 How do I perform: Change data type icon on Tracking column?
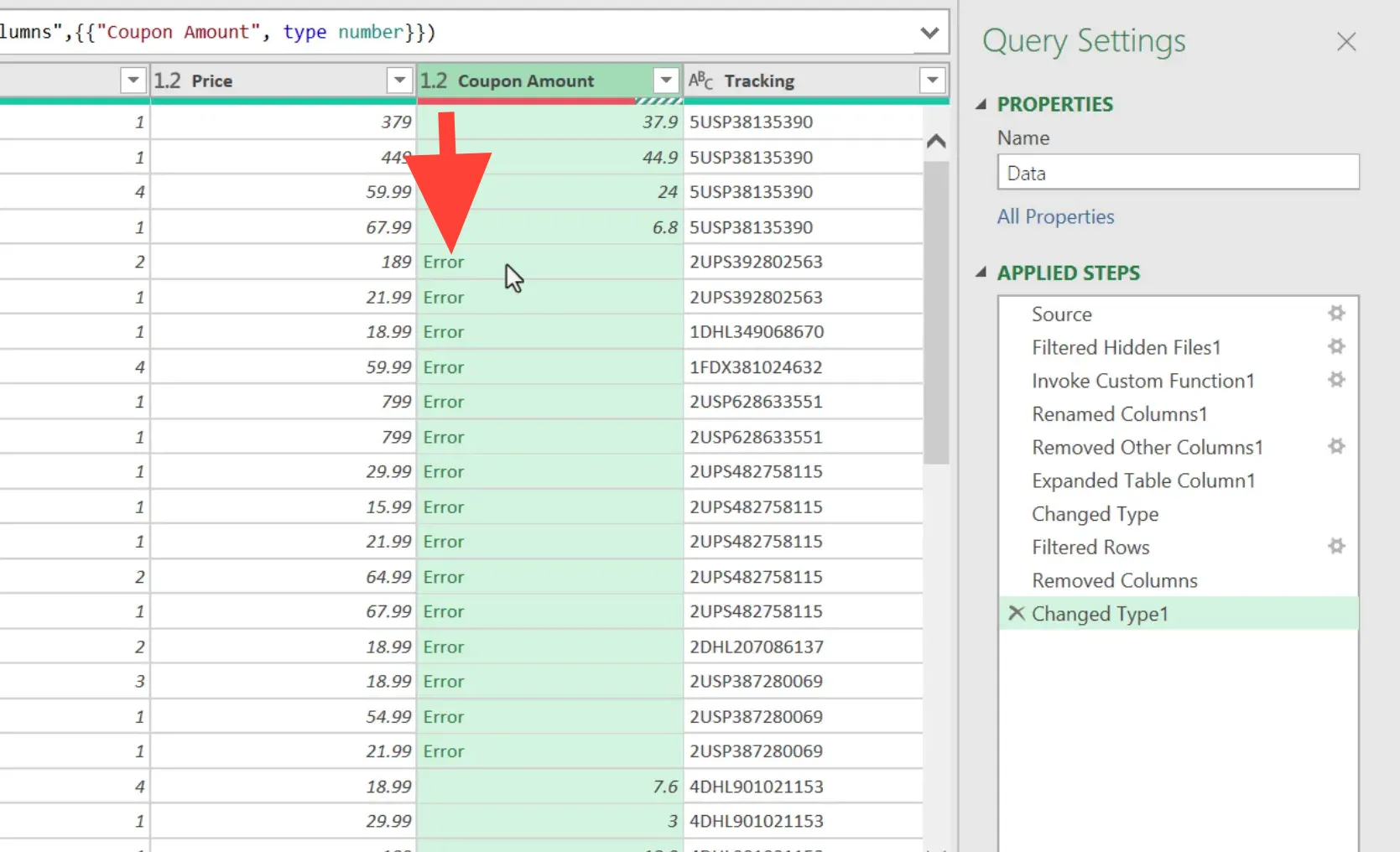coord(700,81)
